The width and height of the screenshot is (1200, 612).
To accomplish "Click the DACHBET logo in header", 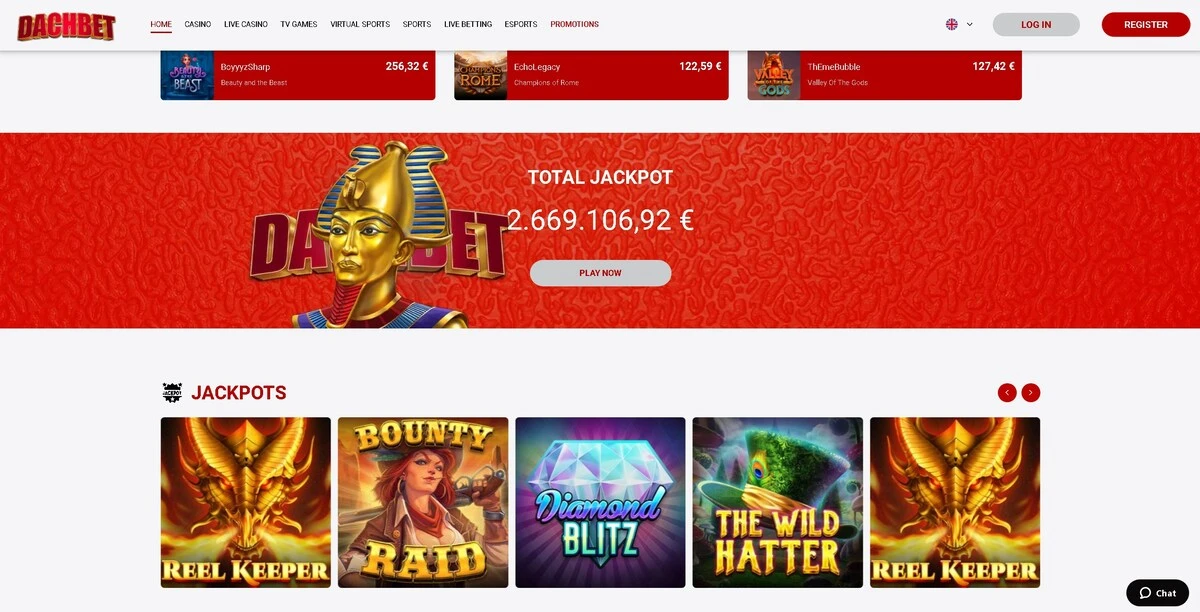I will (x=66, y=25).
